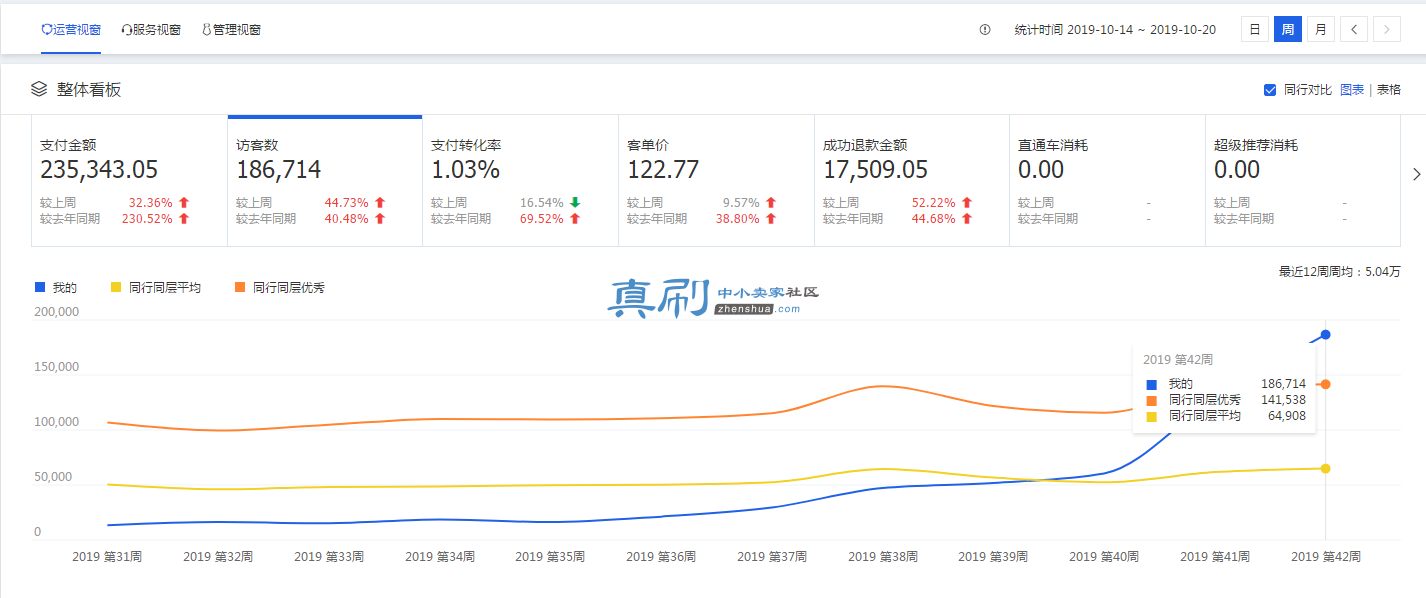The height and width of the screenshot is (598, 1426).
Task: Select the 超级推荐消耗 metric card
Action: pyautogui.click(x=1303, y=181)
